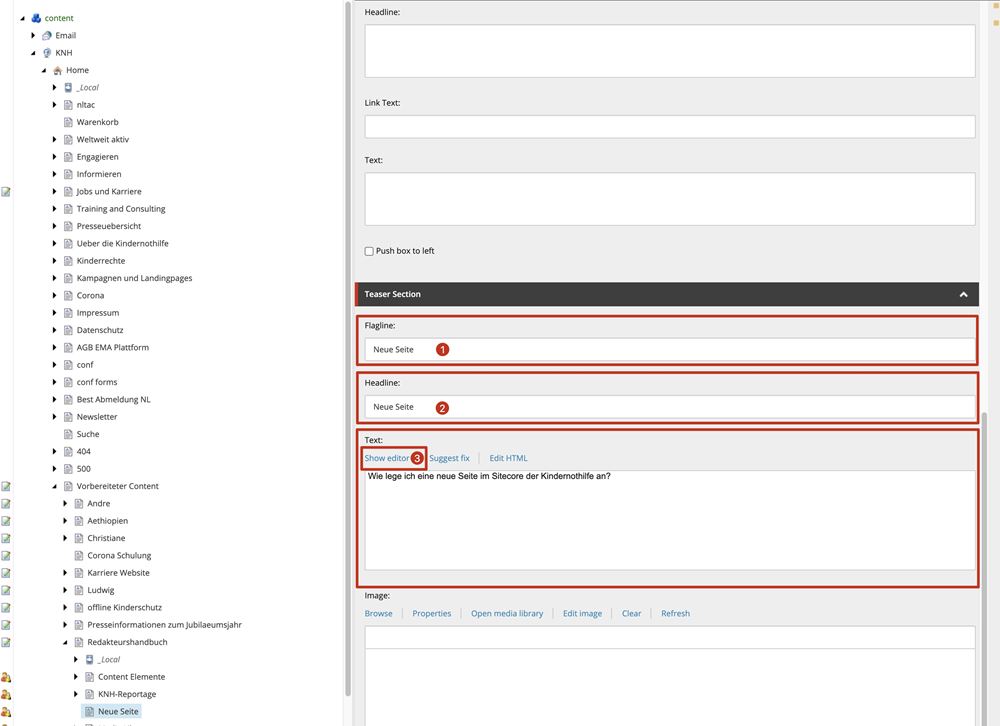The width and height of the screenshot is (1000, 726).
Task: Expand the KNH-Reportage tree node
Action: click(x=76, y=694)
